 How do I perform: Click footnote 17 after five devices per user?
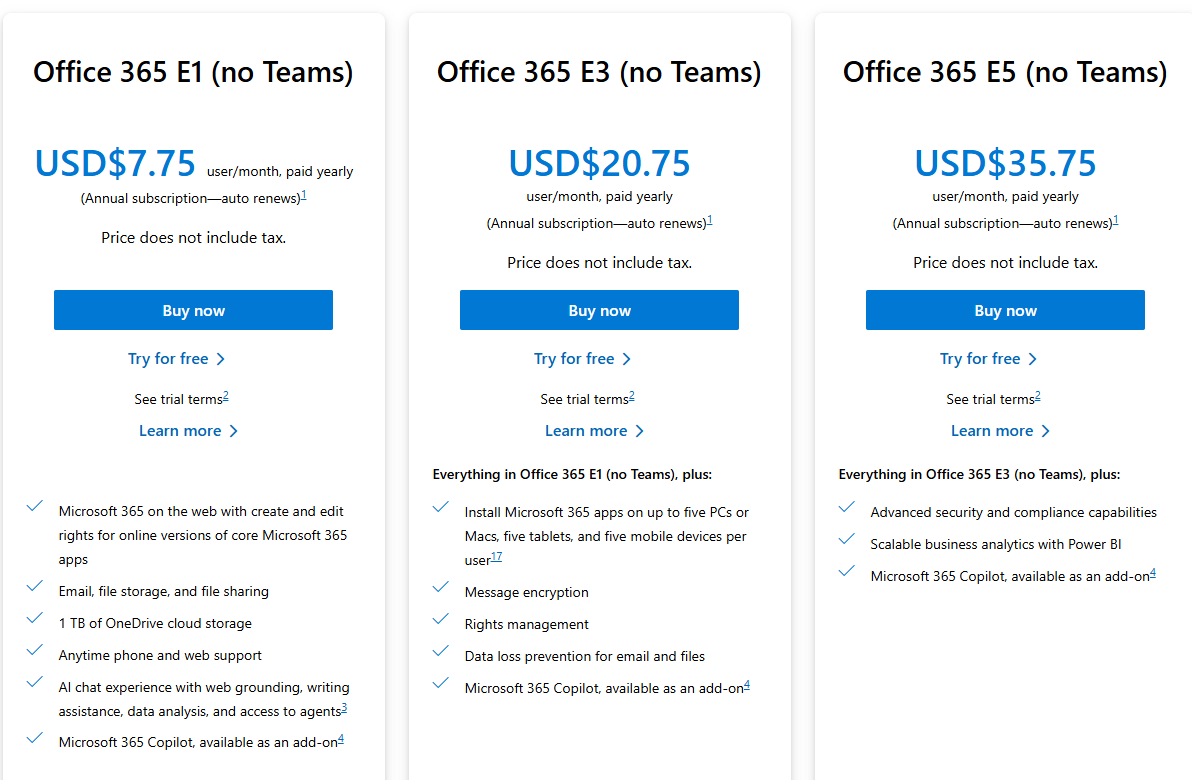[x=496, y=556]
